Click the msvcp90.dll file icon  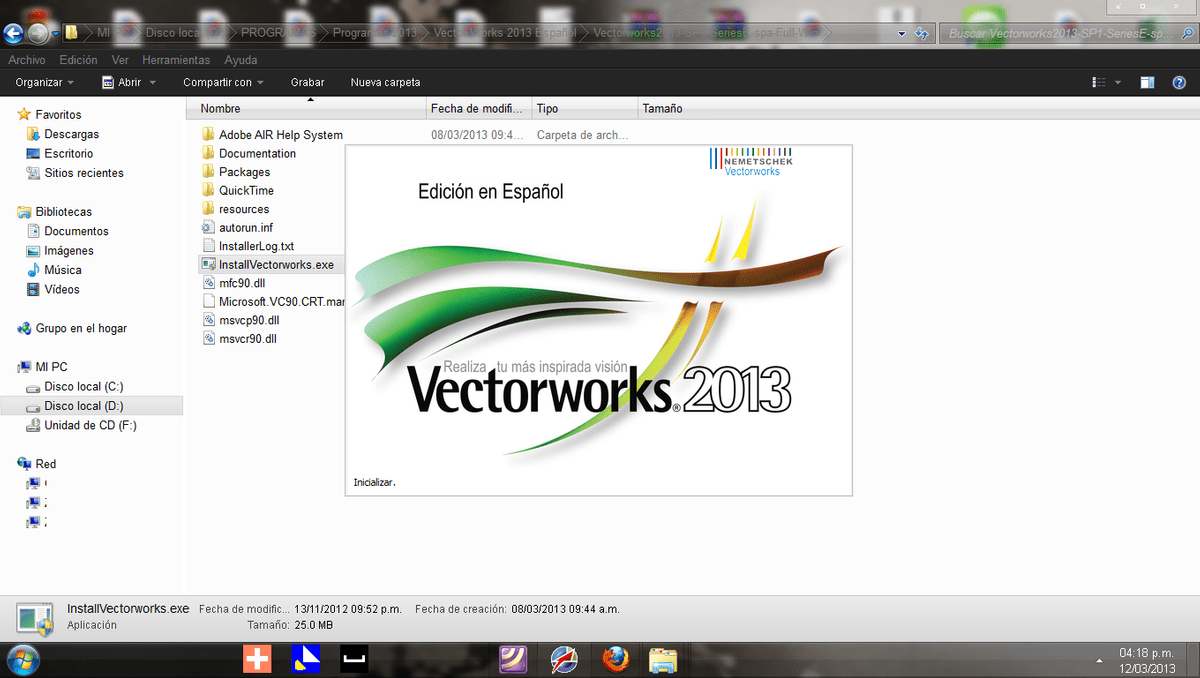pos(208,320)
